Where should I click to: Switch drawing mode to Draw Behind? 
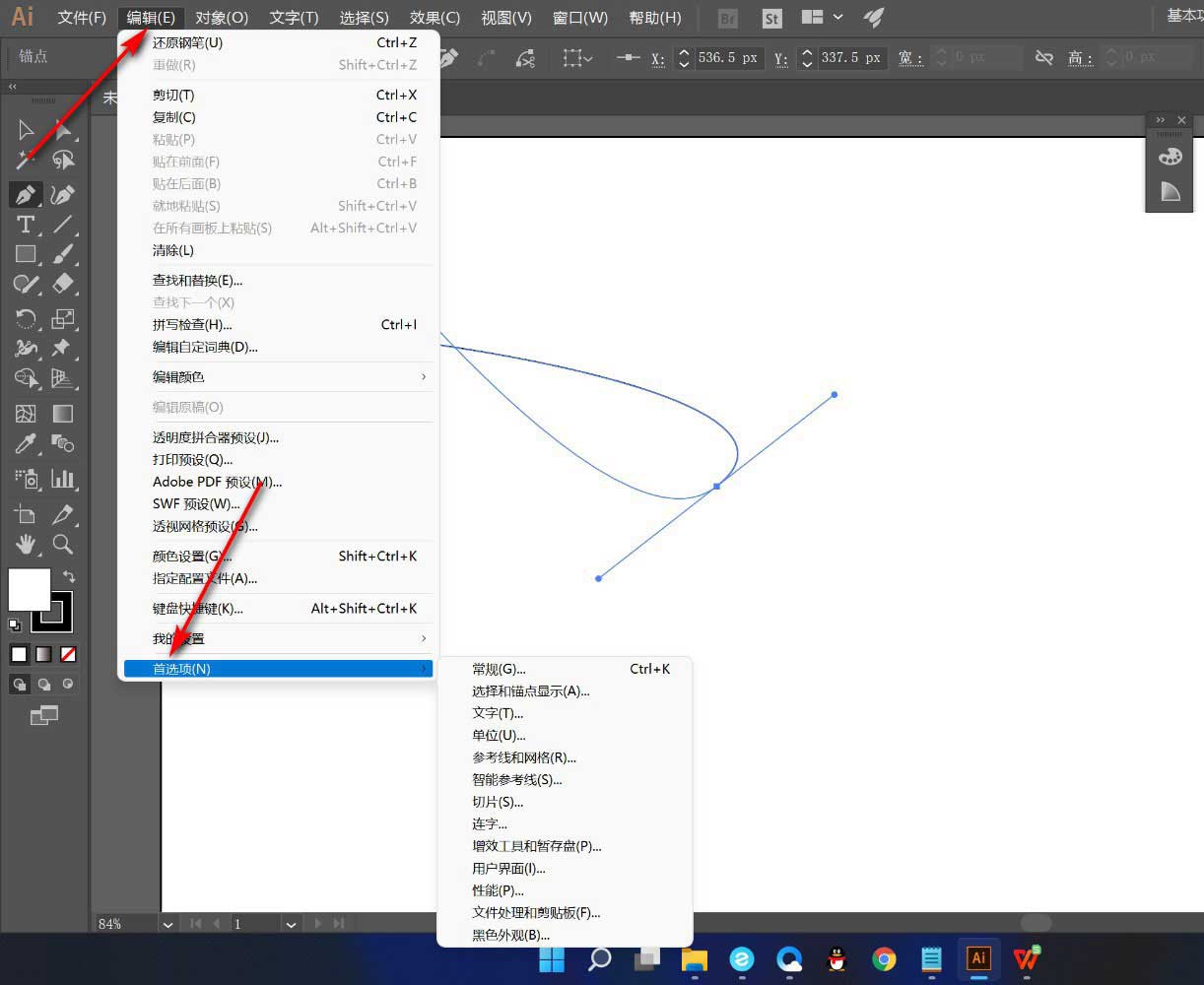pos(43,684)
